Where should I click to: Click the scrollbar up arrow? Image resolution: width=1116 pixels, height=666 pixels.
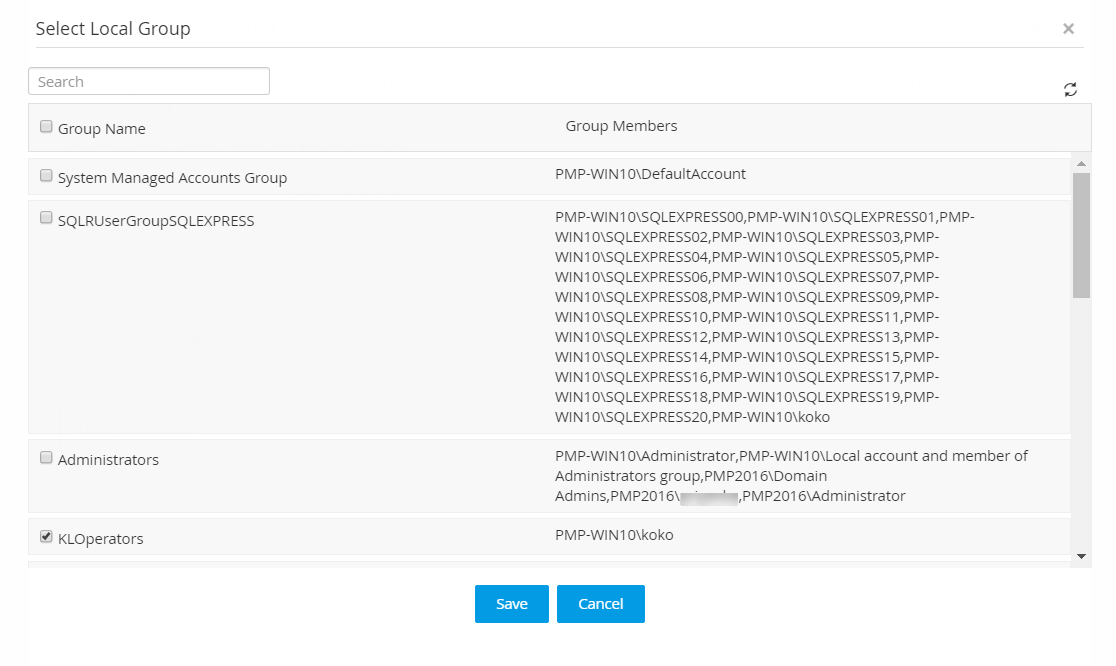coord(1081,164)
